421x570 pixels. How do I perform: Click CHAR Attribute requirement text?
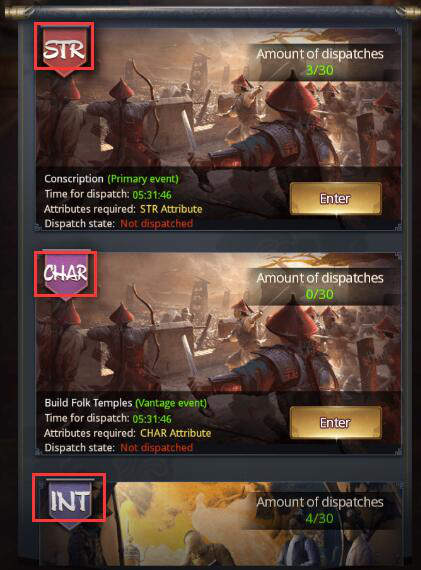click(x=176, y=433)
